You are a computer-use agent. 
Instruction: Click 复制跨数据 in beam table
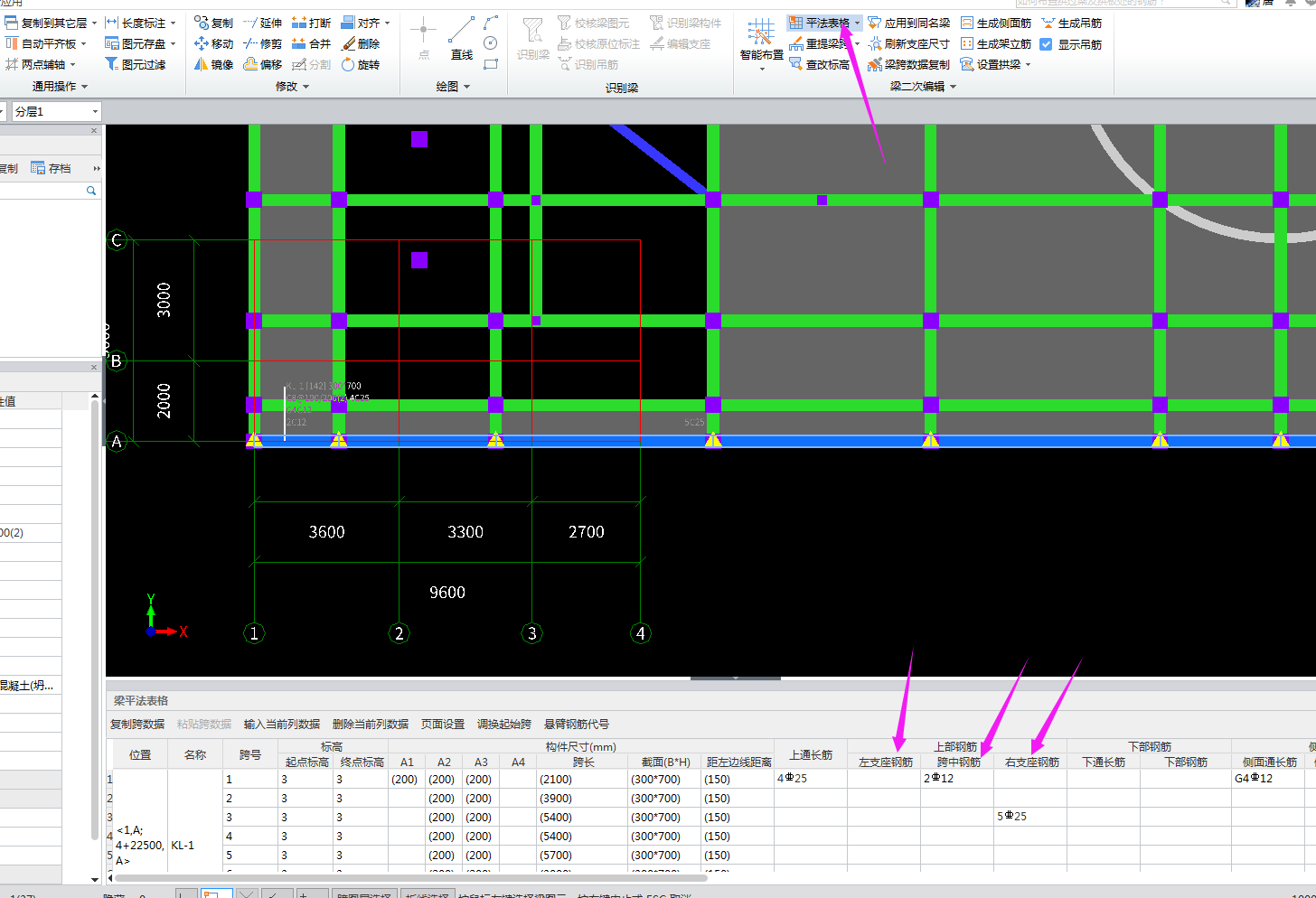(137, 724)
